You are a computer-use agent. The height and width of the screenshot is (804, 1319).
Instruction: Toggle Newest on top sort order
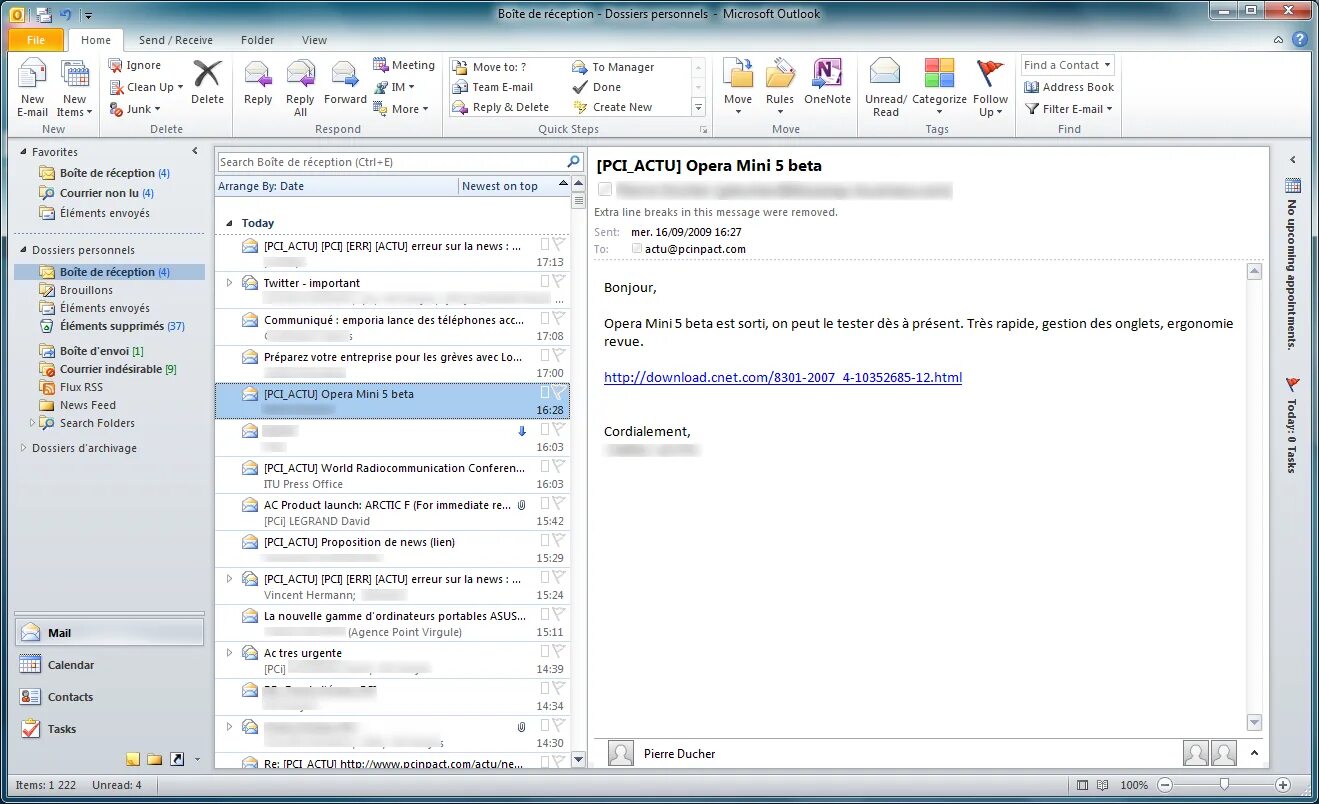click(x=514, y=186)
